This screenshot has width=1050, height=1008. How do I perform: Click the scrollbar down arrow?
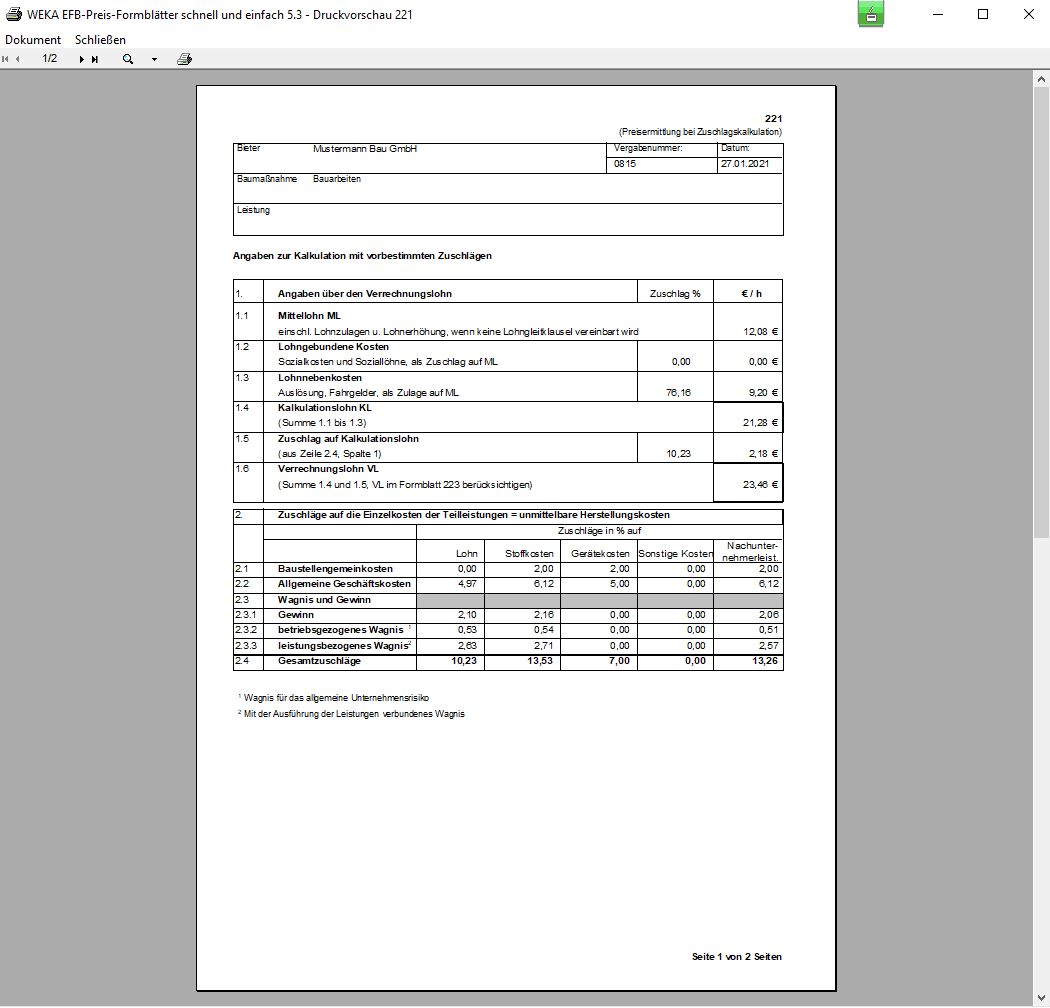point(1041,999)
